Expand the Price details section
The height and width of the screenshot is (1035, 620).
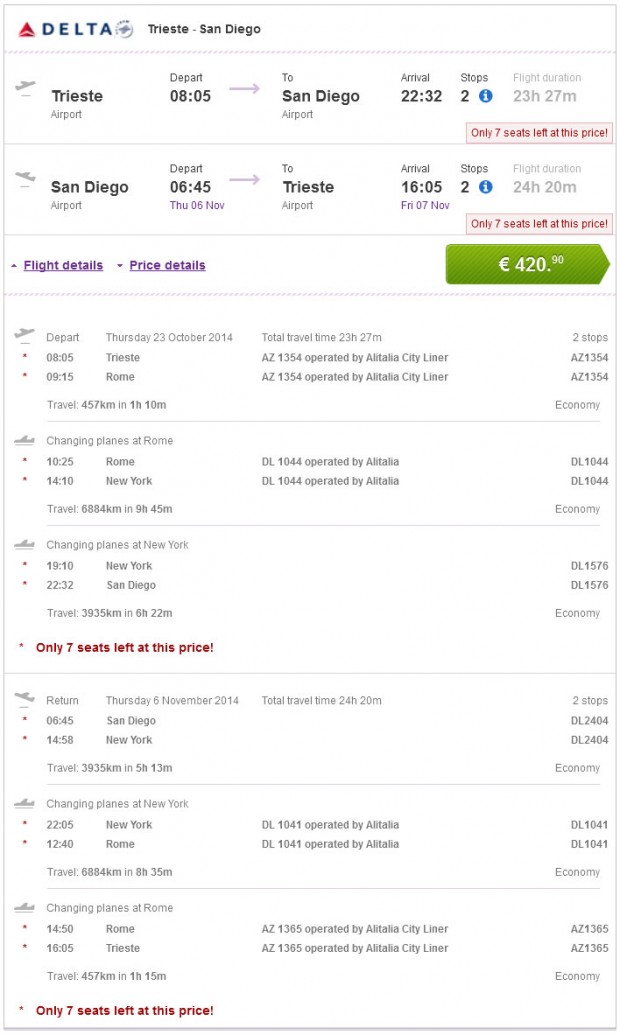tap(167, 265)
